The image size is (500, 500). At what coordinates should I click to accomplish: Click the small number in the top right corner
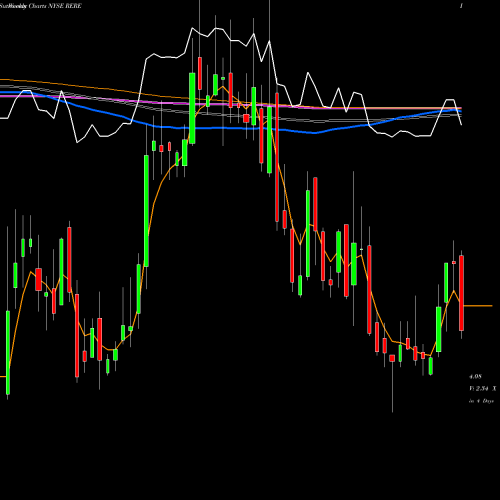click(x=461, y=6)
